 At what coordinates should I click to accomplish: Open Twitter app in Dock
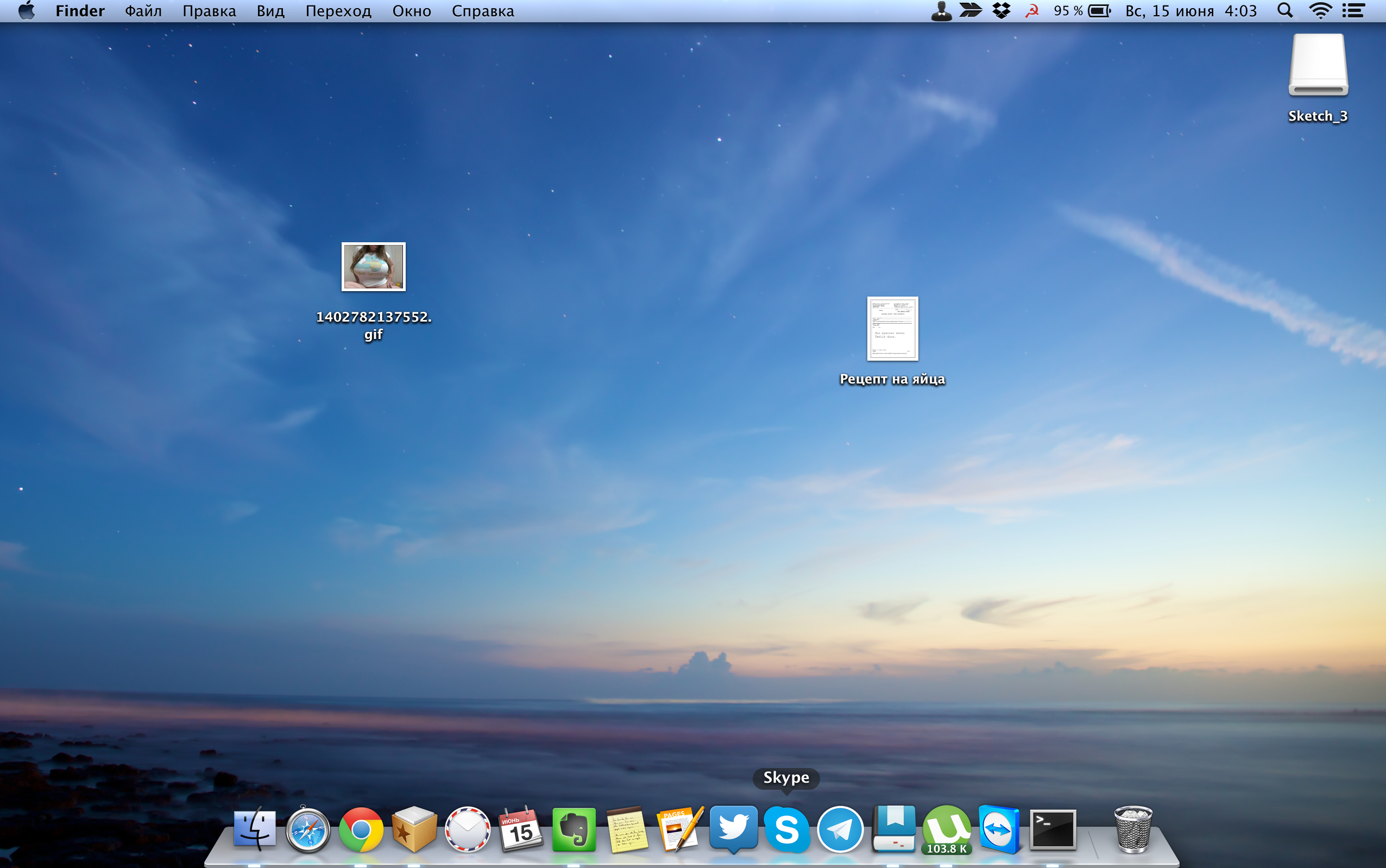(x=733, y=828)
